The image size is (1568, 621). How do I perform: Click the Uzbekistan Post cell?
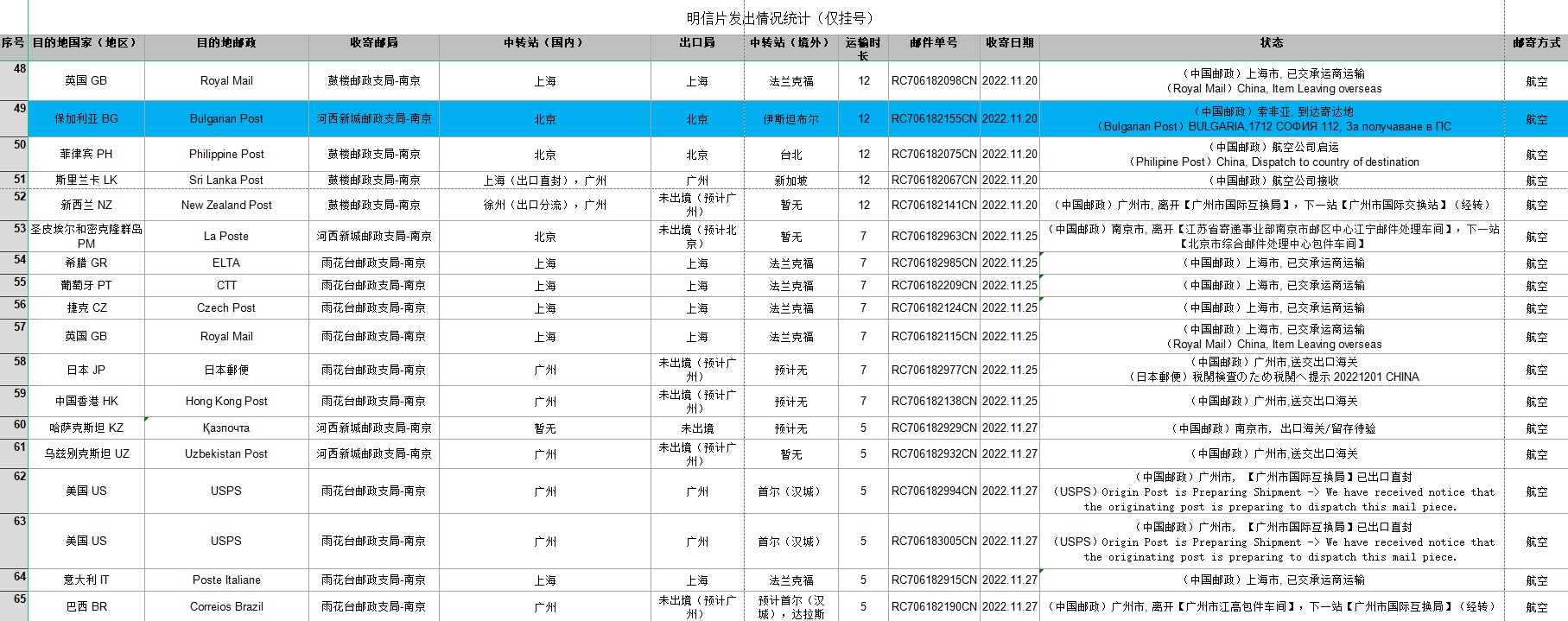226,454
